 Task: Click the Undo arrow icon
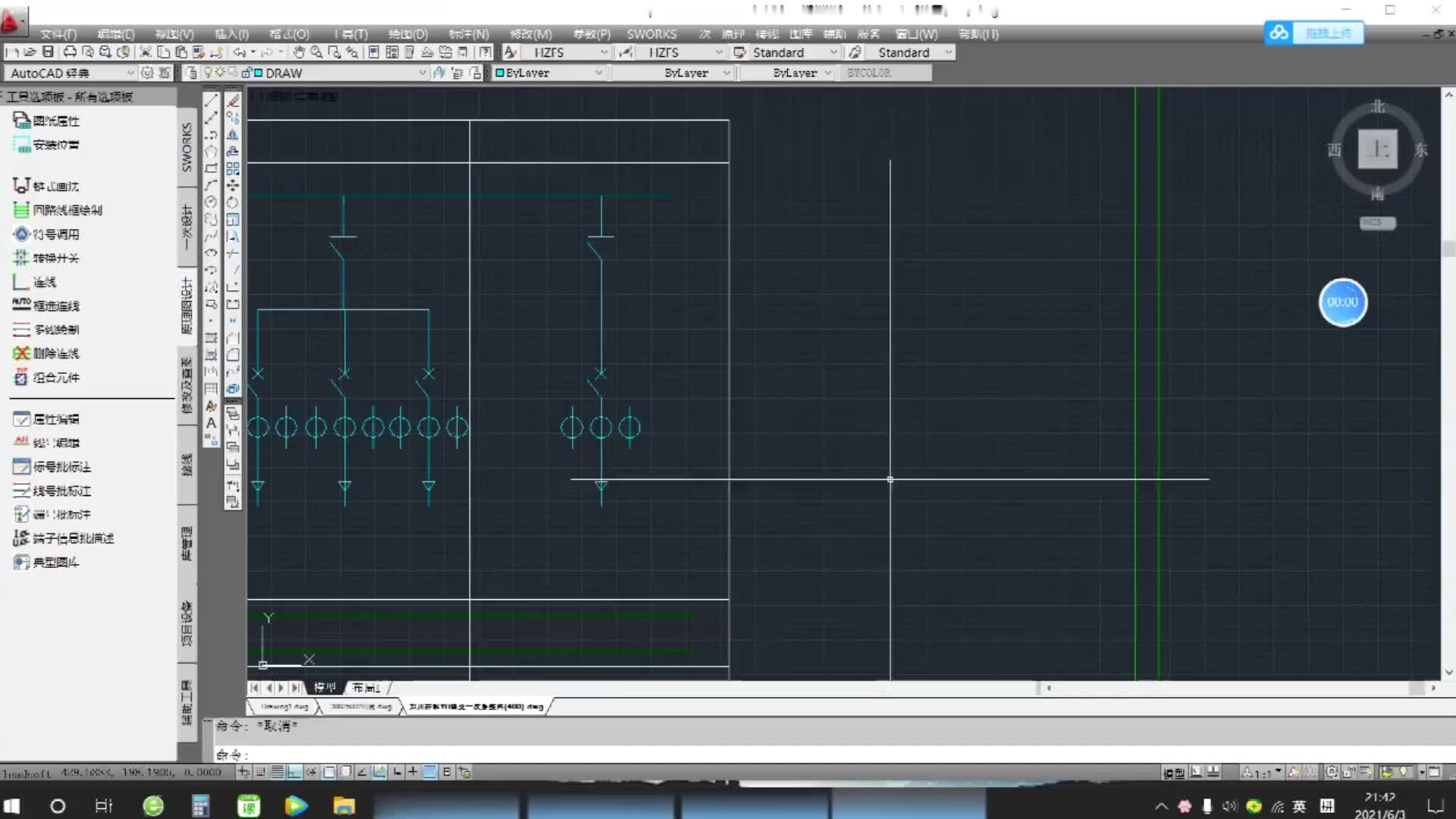239,52
